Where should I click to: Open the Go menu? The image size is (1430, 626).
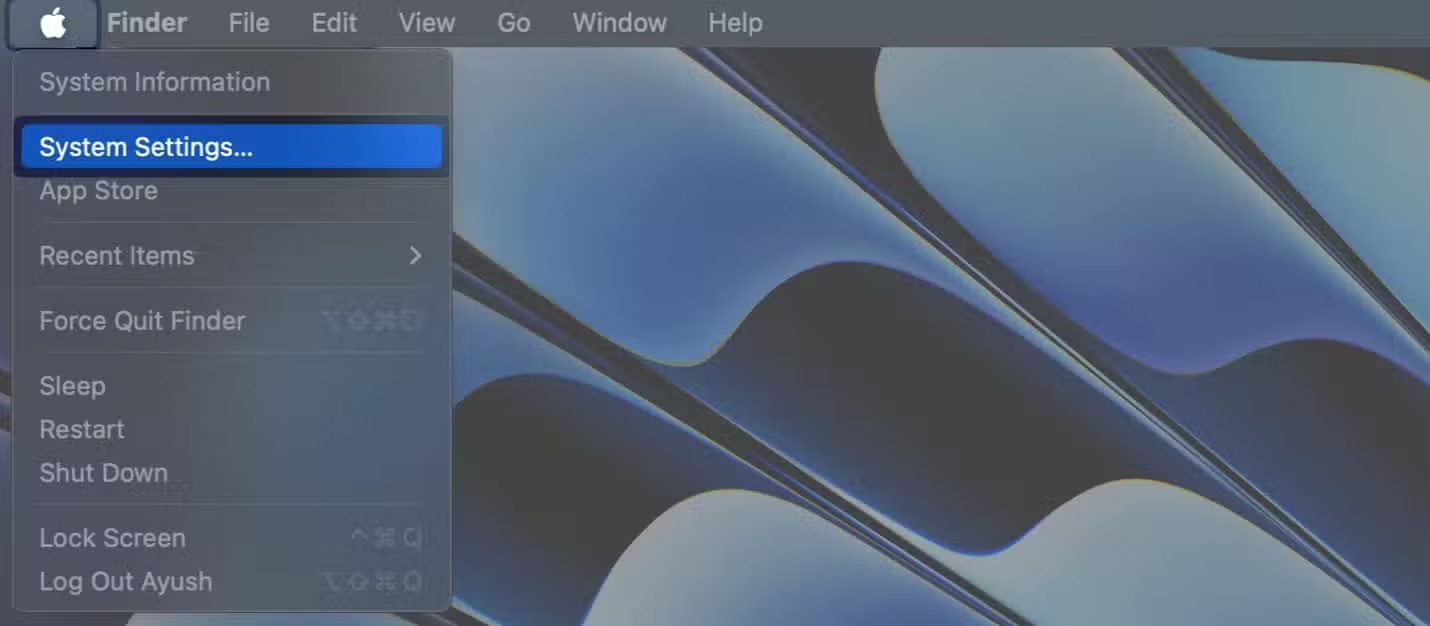coord(513,22)
